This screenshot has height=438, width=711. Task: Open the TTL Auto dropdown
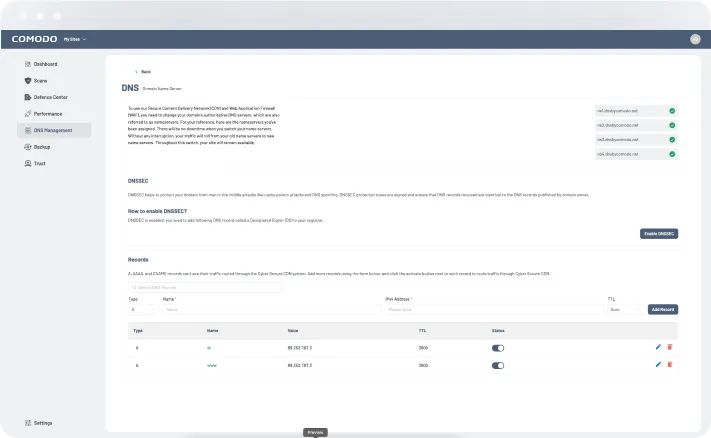point(625,310)
